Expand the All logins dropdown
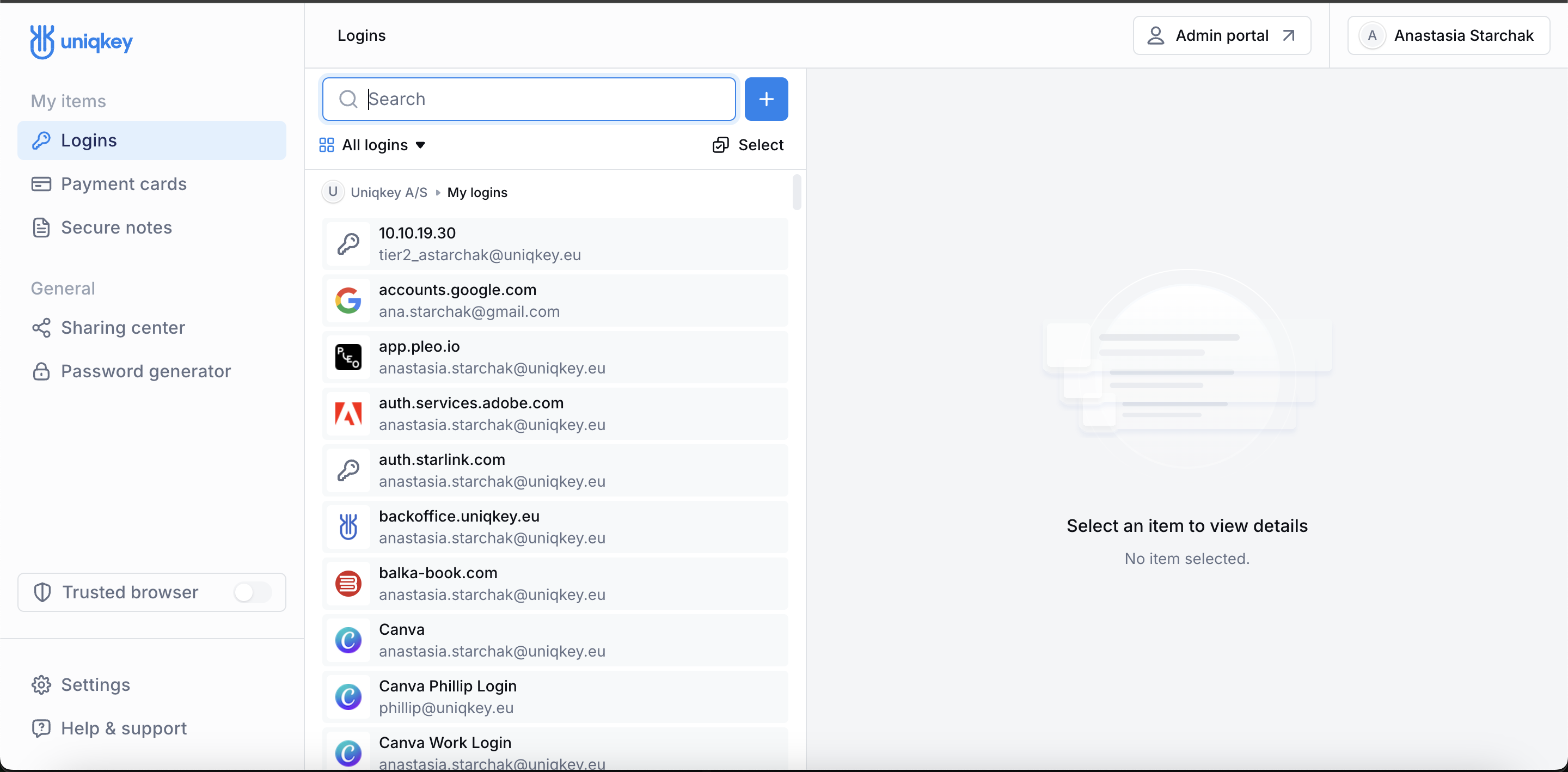 pyautogui.click(x=372, y=145)
